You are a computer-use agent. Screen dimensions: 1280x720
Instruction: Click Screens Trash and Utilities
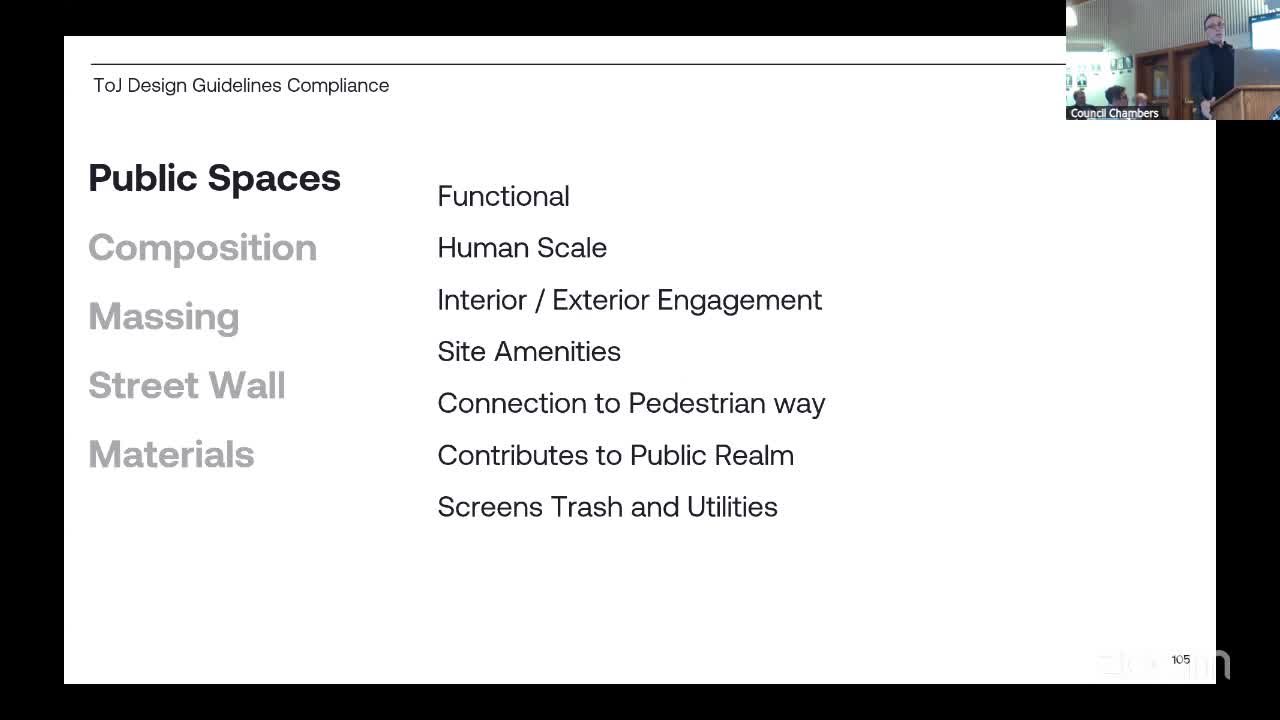tap(607, 507)
